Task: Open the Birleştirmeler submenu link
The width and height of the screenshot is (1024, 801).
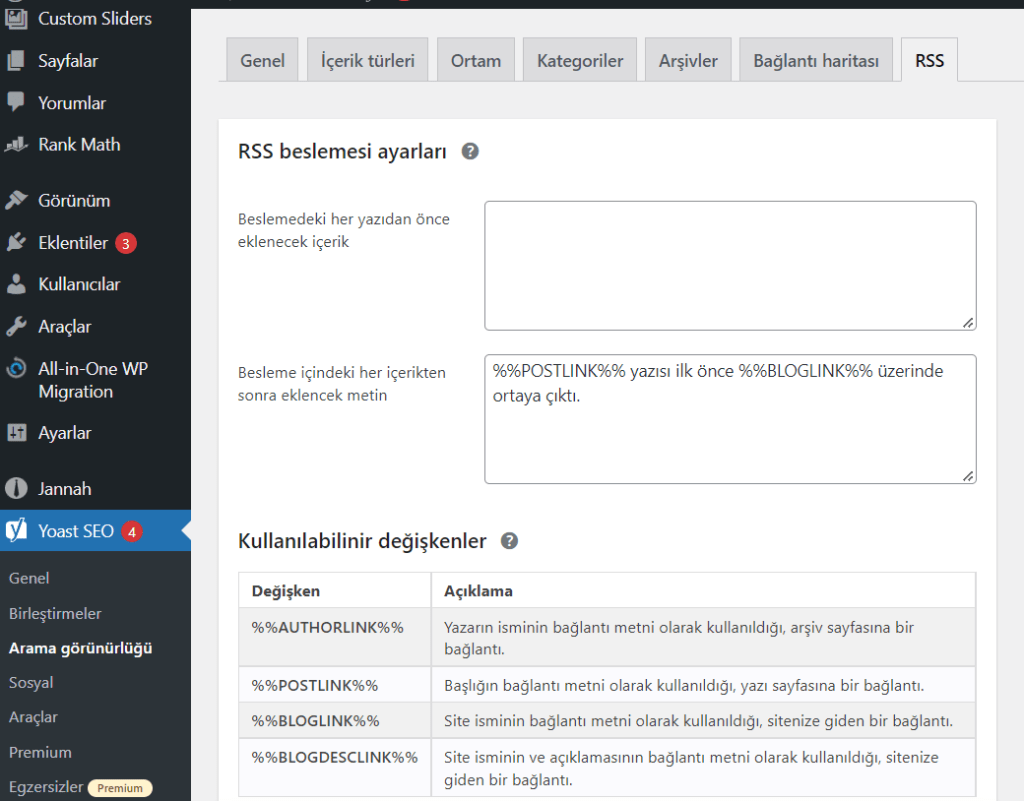Action: click(55, 613)
